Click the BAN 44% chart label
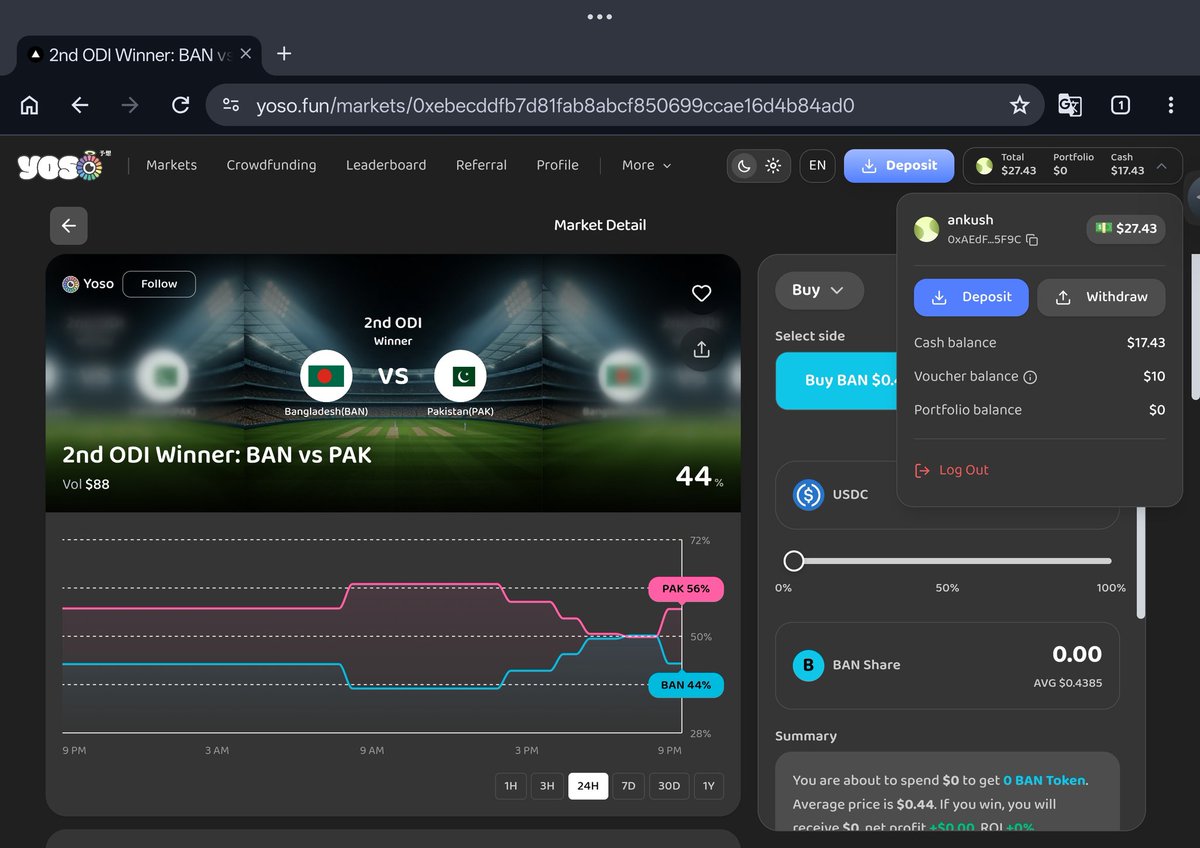The width and height of the screenshot is (1200, 848). pos(685,685)
